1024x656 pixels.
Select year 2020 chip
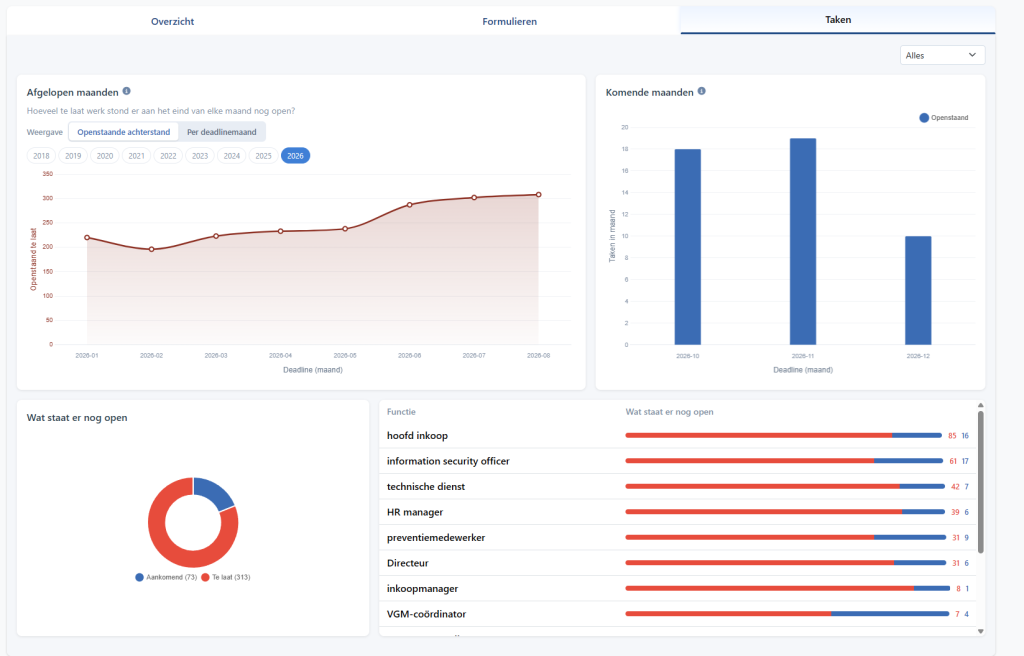click(104, 156)
